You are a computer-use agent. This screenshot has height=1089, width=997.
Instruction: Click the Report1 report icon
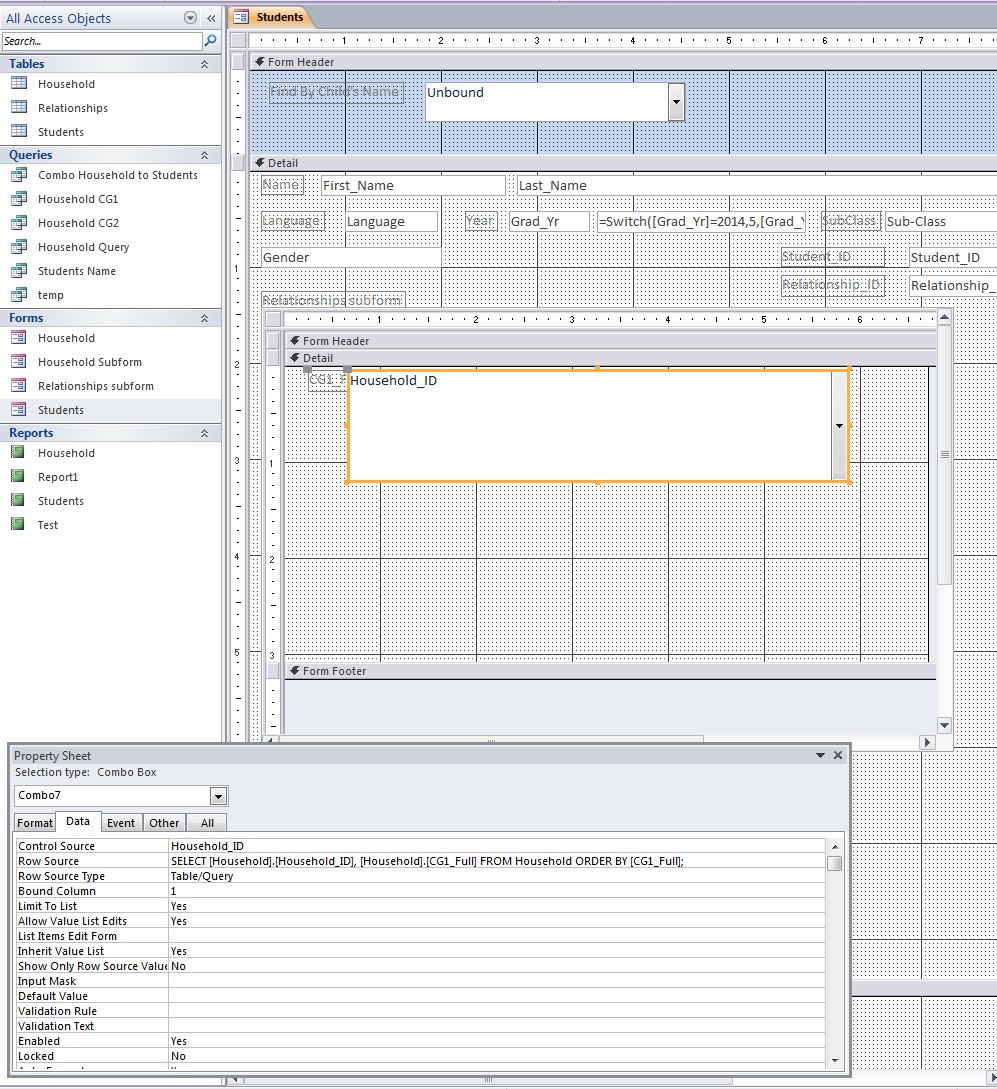point(19,477)
